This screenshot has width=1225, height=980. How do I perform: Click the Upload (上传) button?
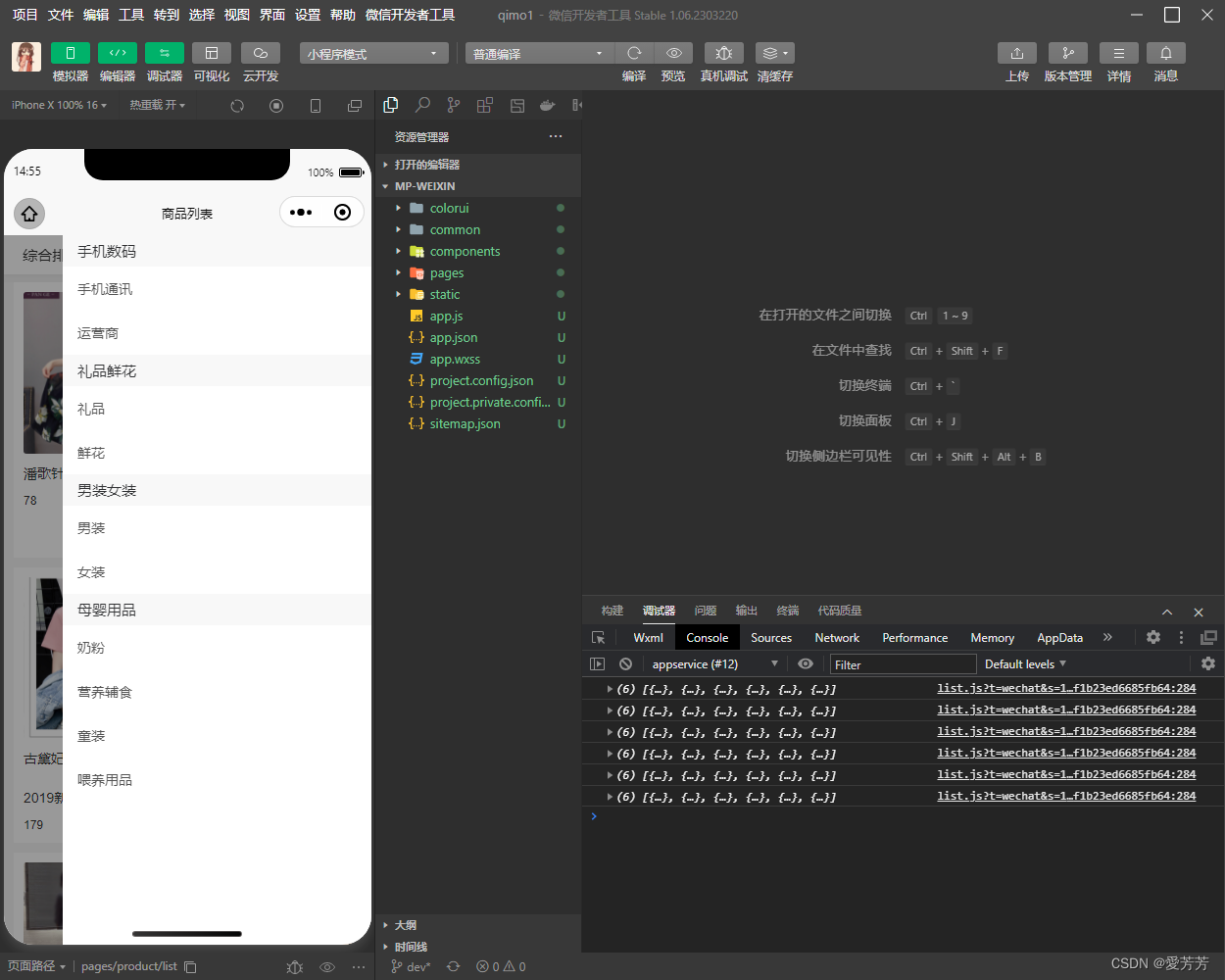1017,53
